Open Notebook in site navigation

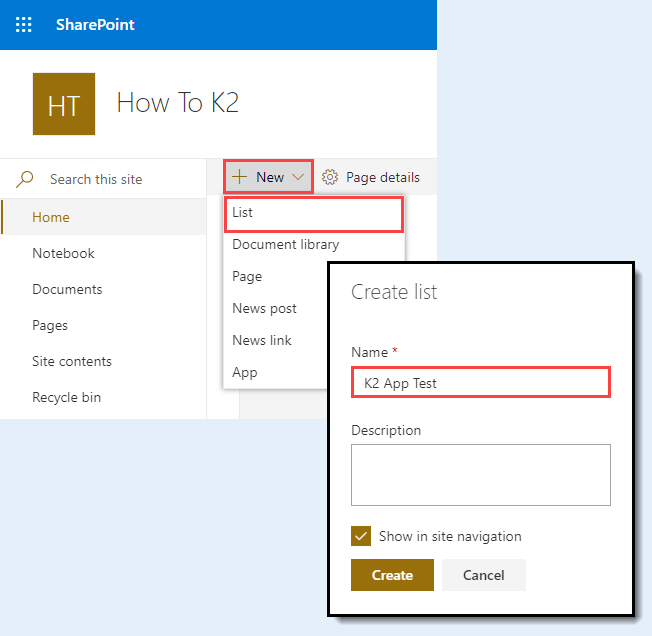point(63,253)
